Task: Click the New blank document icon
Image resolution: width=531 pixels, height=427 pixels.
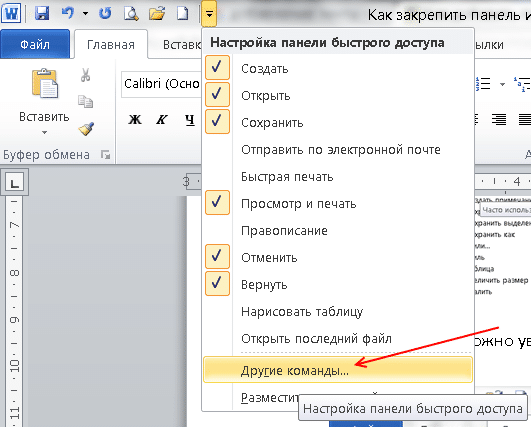Action: coord(183,14)
